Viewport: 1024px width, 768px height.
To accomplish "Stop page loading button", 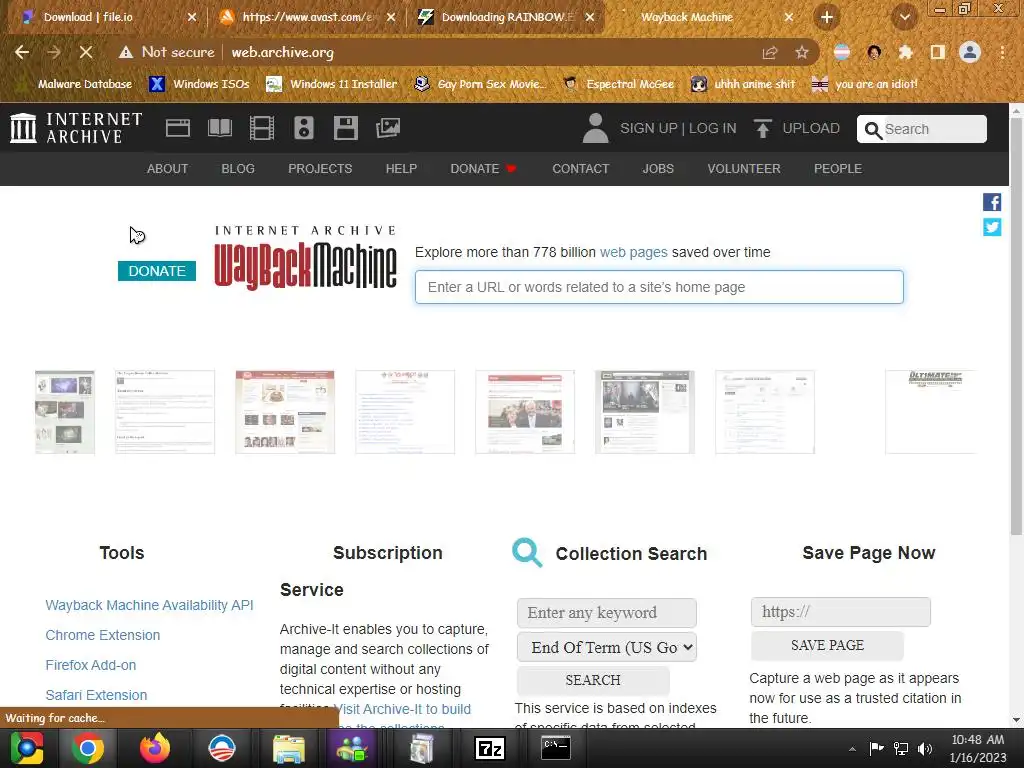I will pos(86,52).
